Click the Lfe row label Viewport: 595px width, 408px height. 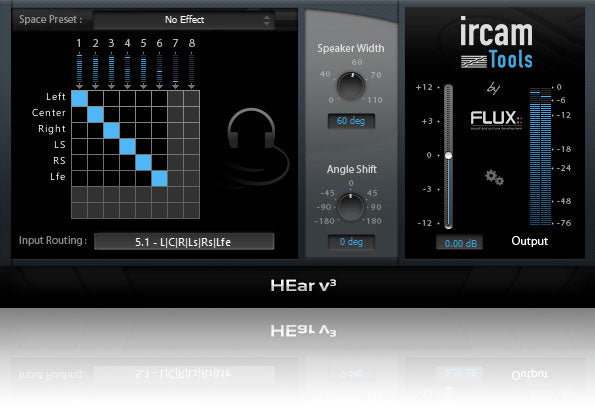coord(58,176)
